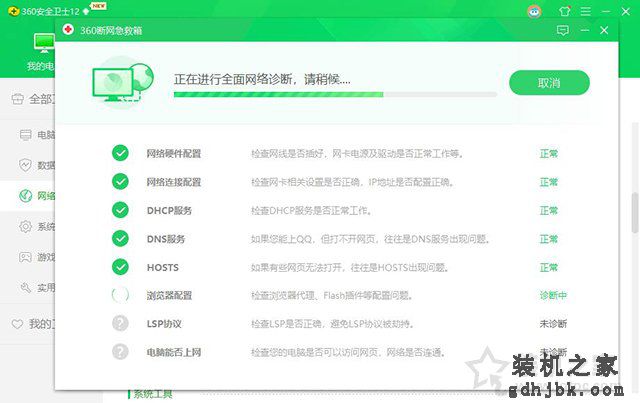Open the skin (shirt) icon in 360安全卫士

(565, 11)
